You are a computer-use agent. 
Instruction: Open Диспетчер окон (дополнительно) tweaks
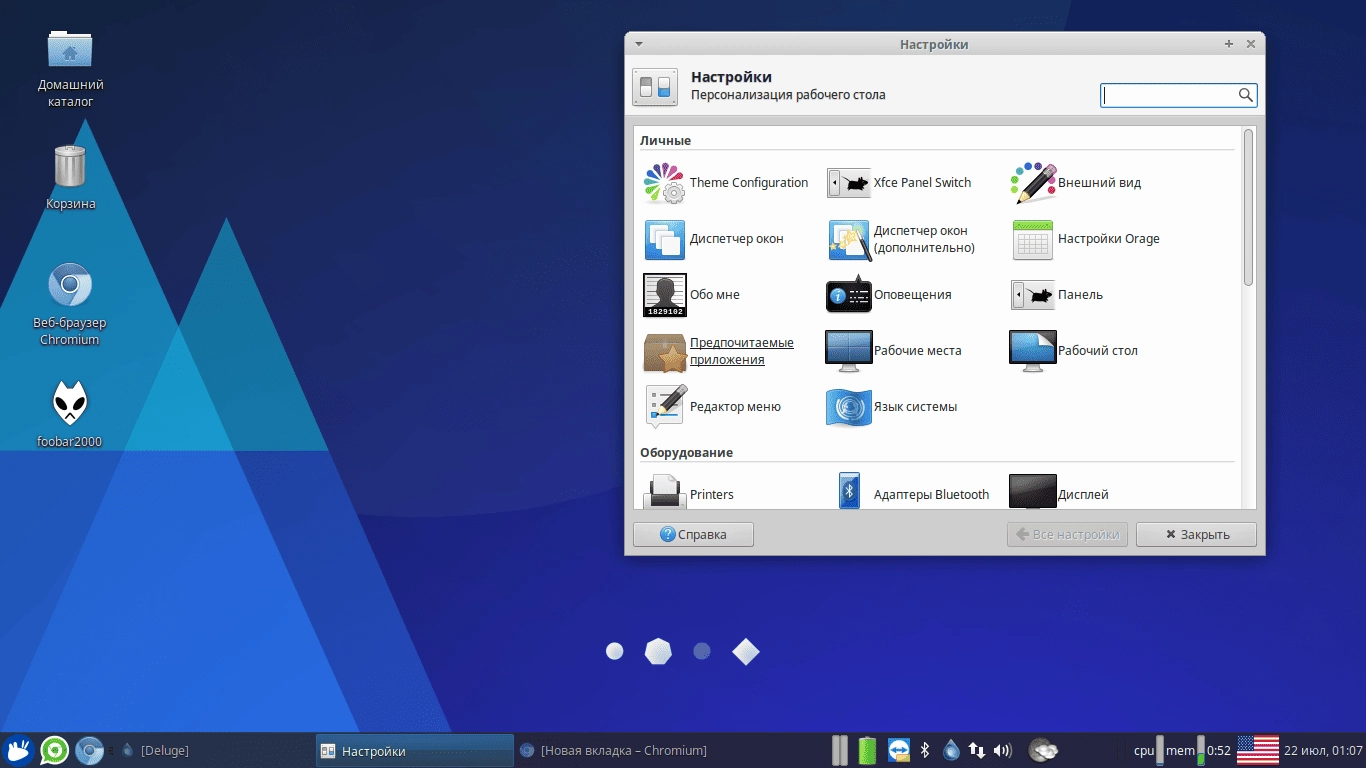[901, 239]
